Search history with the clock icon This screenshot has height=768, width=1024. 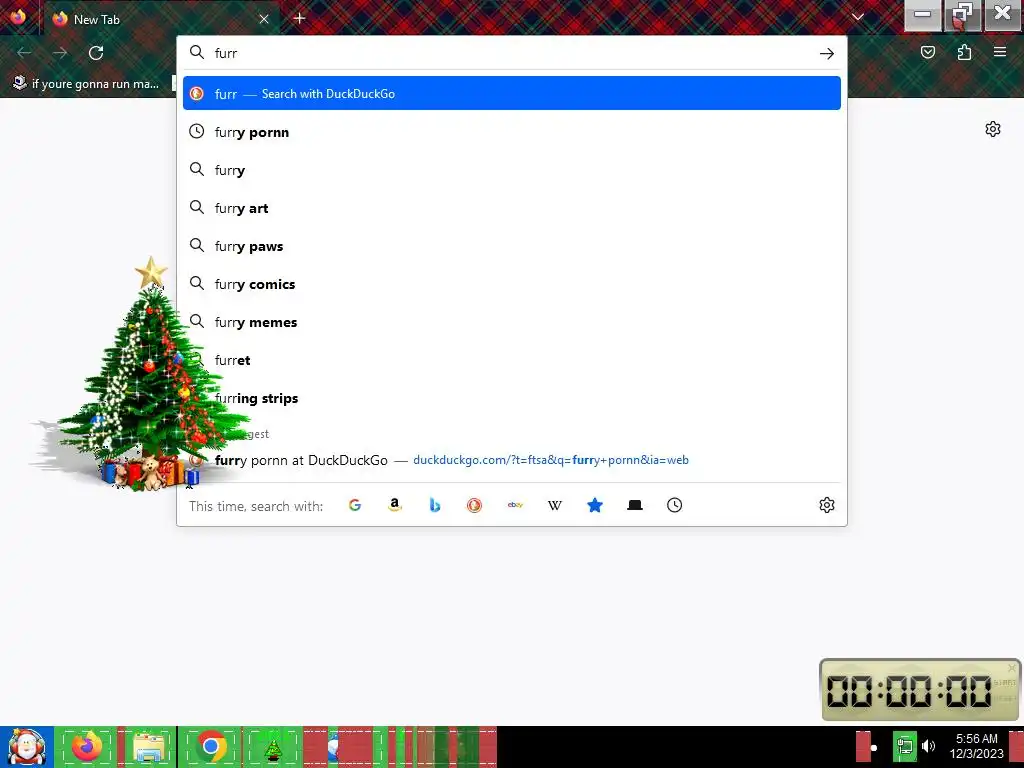pos(675,505)
